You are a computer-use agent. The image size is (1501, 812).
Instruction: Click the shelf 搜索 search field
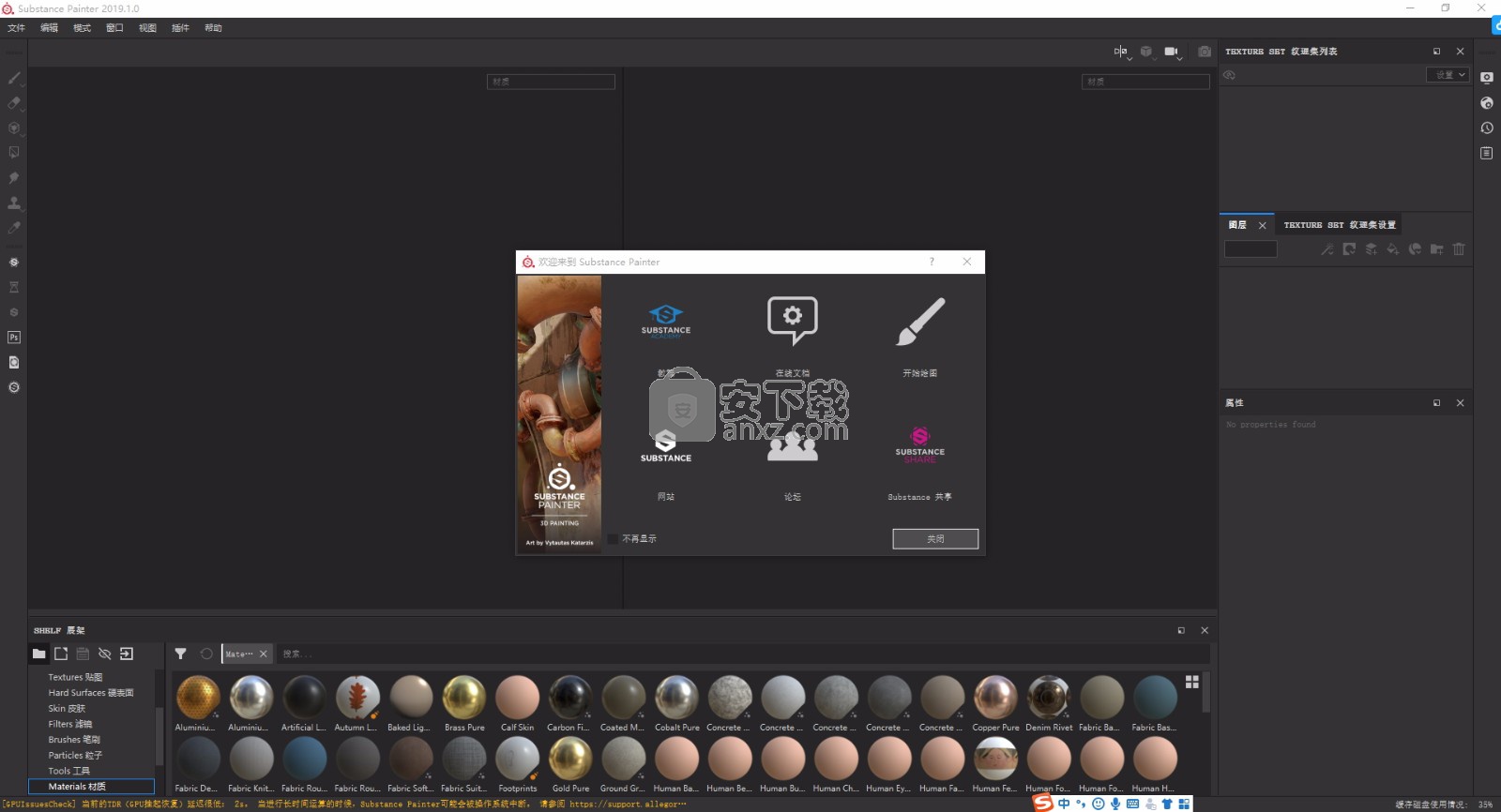(x=741, y=654)
